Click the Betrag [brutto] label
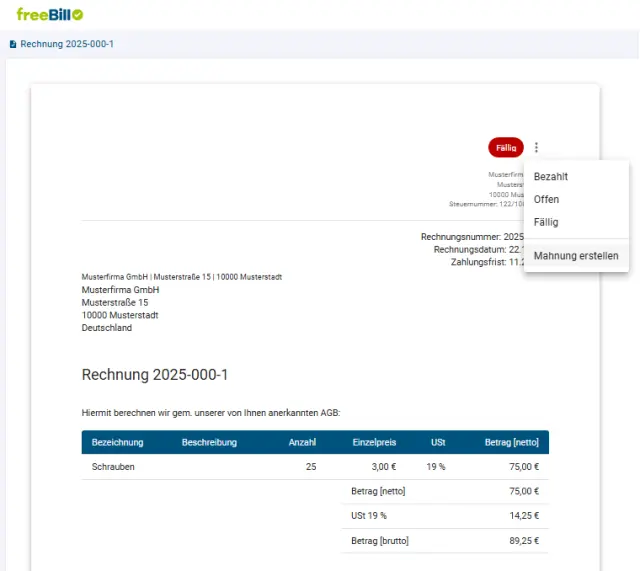The height and width of the screenshot is (571, 640). tap(380, 541)
